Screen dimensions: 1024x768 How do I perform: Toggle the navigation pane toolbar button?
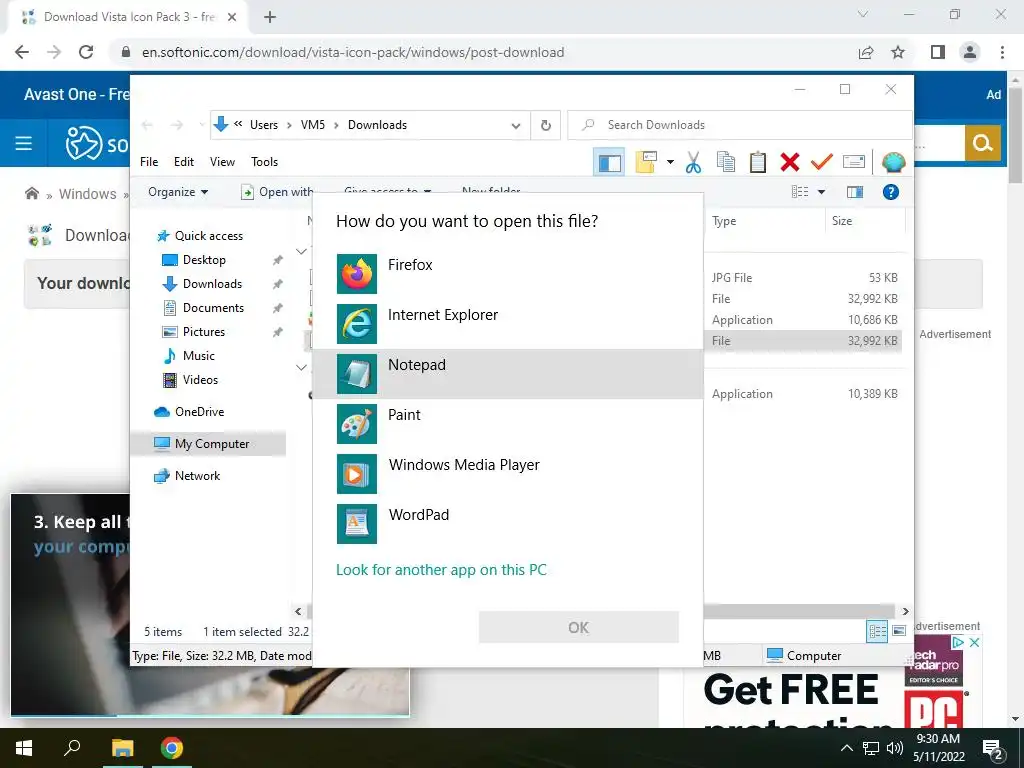[x=609, y=162]
